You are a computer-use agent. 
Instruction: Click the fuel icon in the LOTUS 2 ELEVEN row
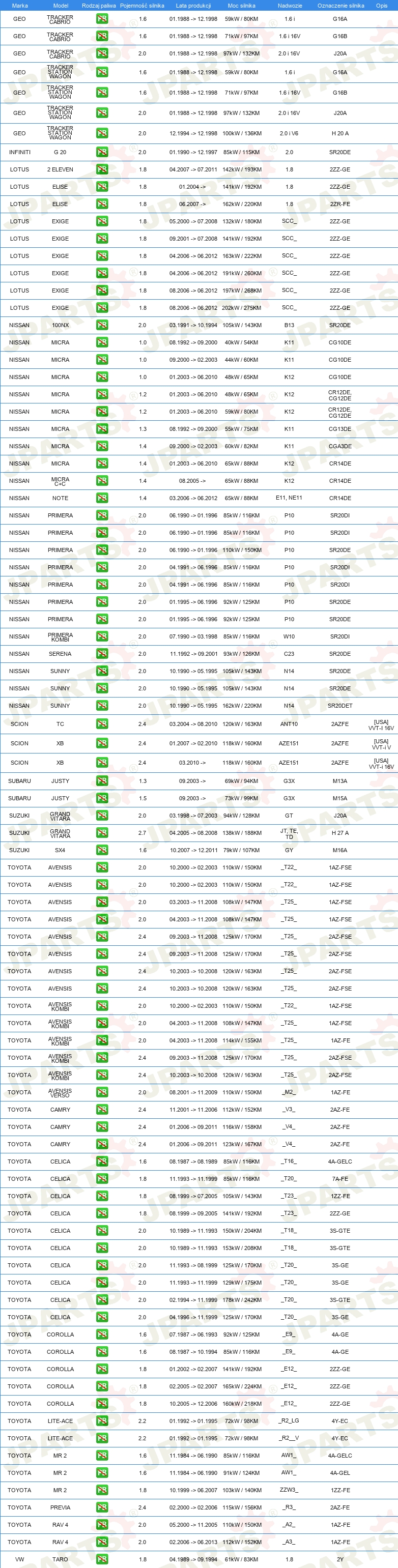(102, 169)
